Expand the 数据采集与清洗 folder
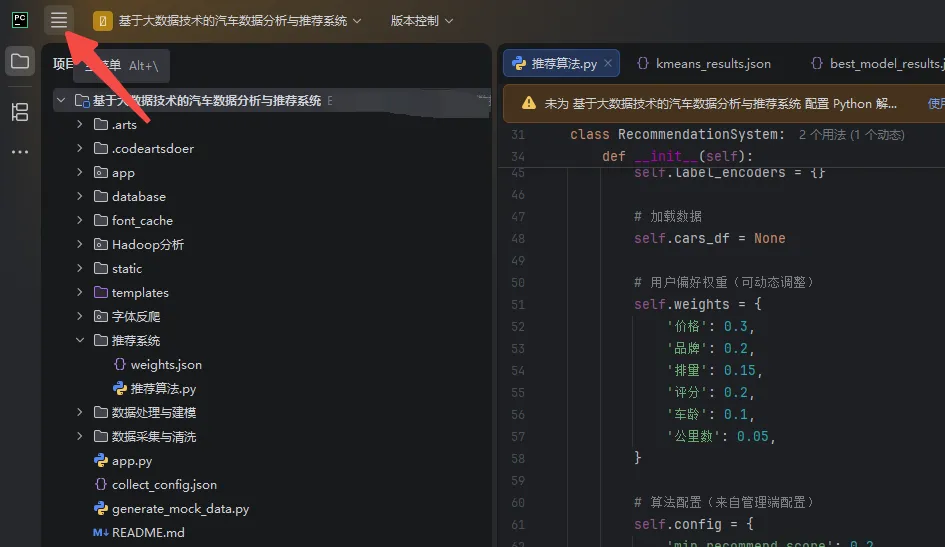 pos(80,437)
